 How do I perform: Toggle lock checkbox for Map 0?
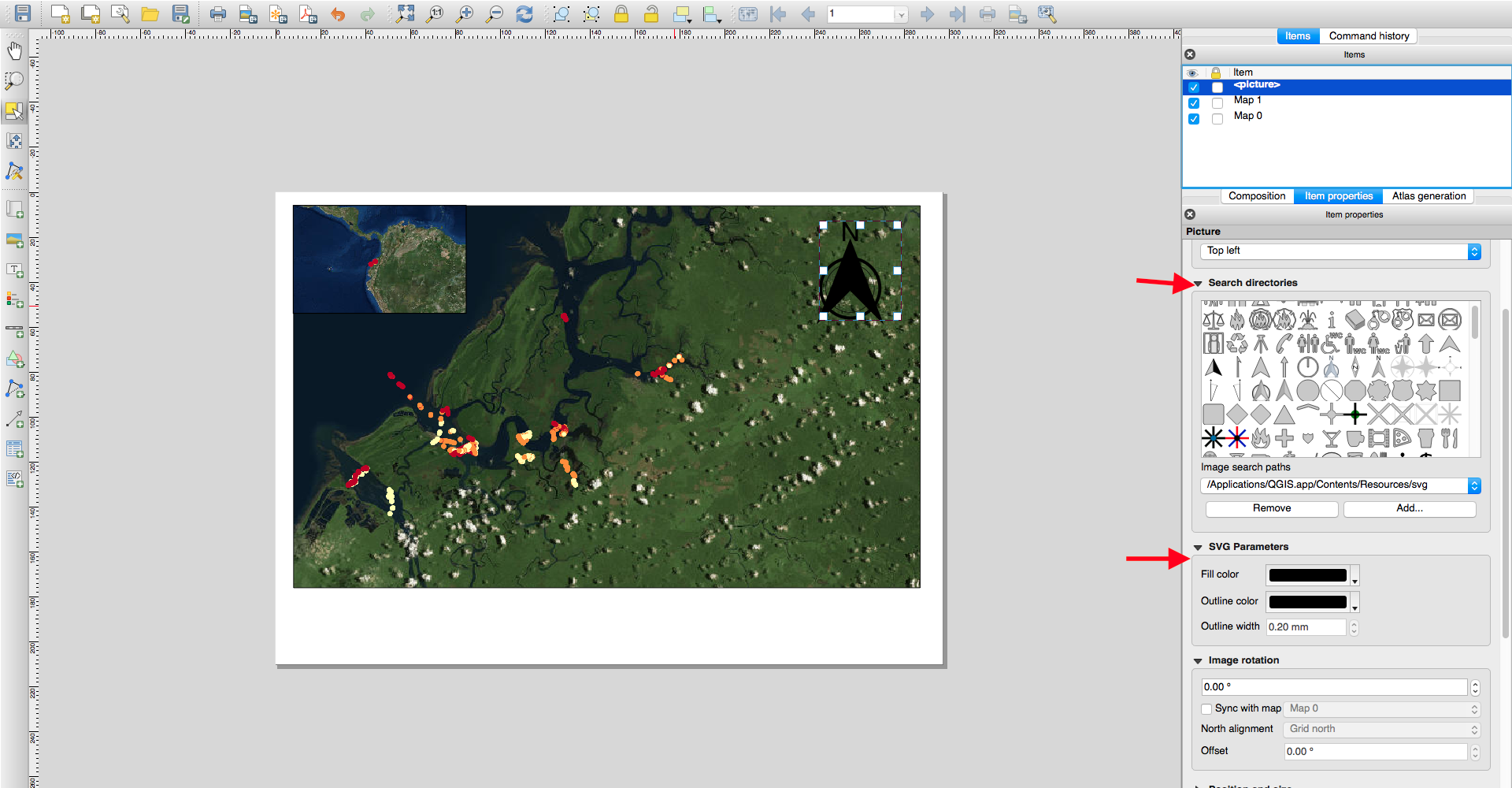click(x=1217, y=119)
